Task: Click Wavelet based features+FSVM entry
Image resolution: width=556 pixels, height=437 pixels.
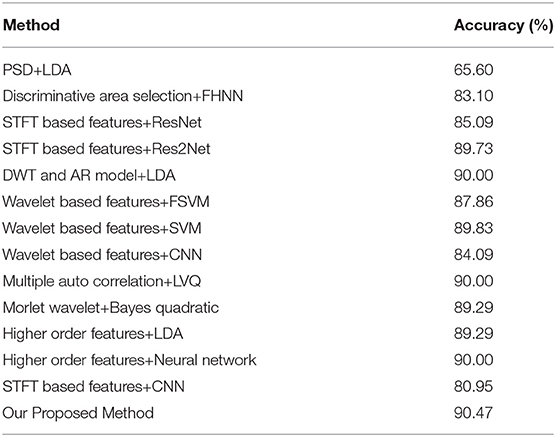Action: pyautogui.click(x=106, y=202)
